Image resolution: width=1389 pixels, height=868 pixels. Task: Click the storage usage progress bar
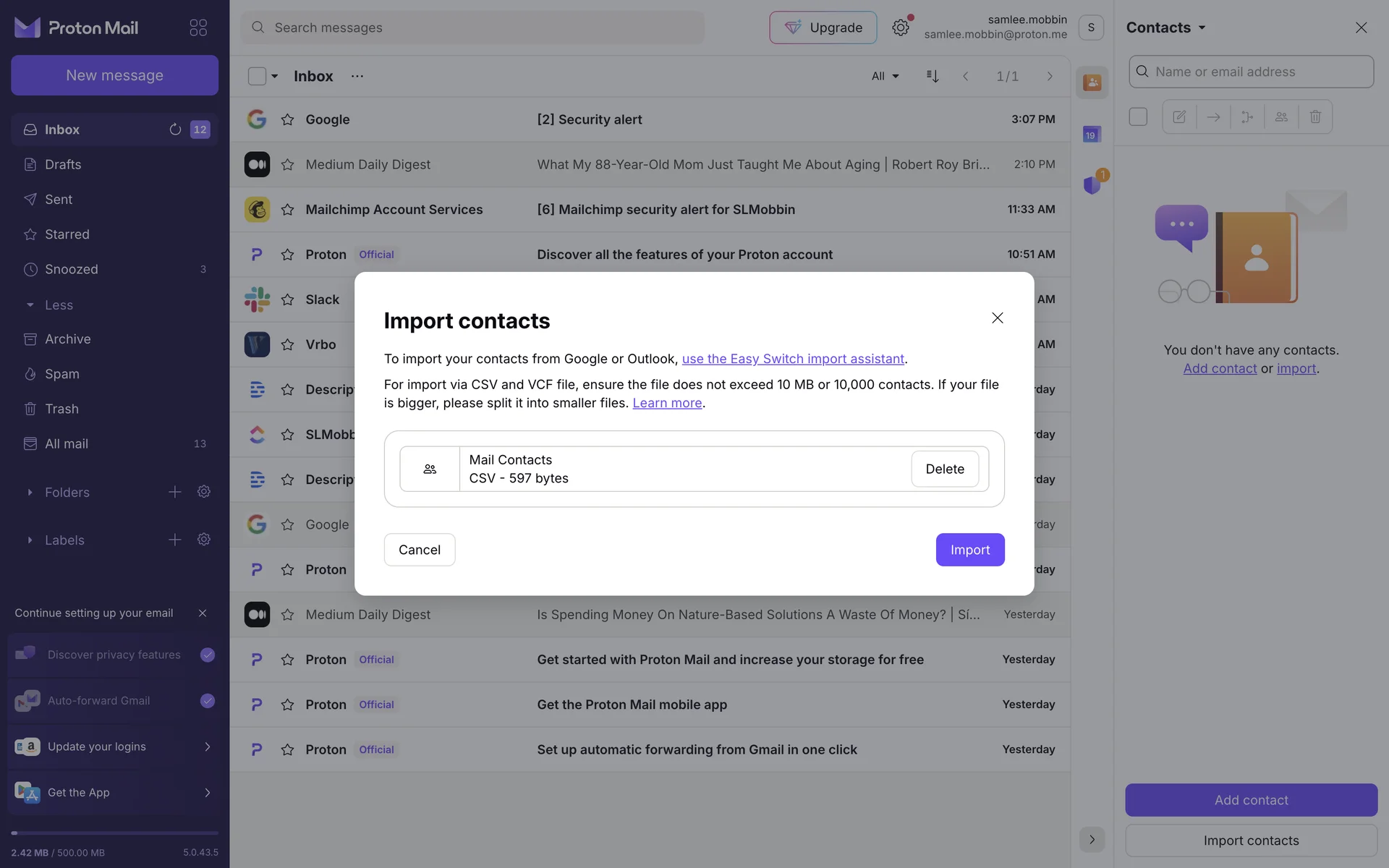click(x=114, y=833)
